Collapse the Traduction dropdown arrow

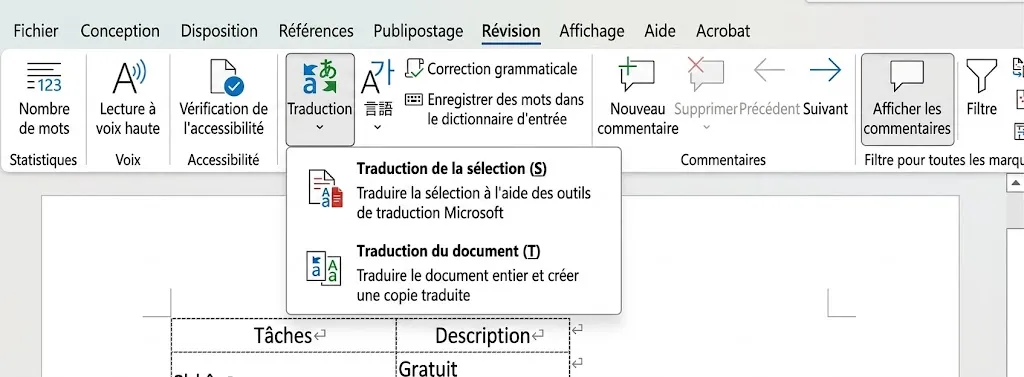click(x=320, y=127)
